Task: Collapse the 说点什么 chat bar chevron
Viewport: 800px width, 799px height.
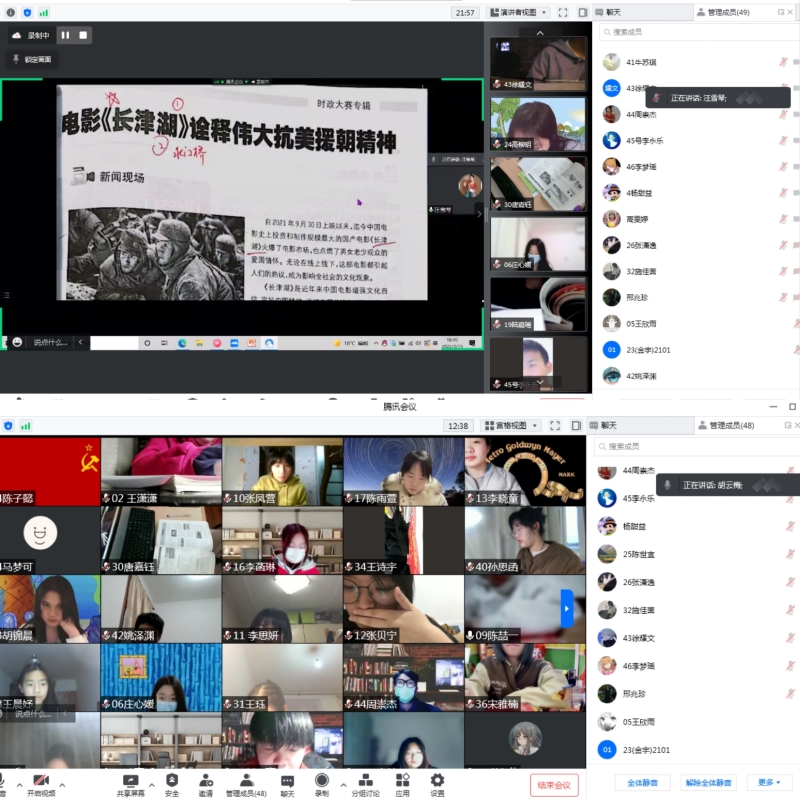Action: click(x=81, y=342)
